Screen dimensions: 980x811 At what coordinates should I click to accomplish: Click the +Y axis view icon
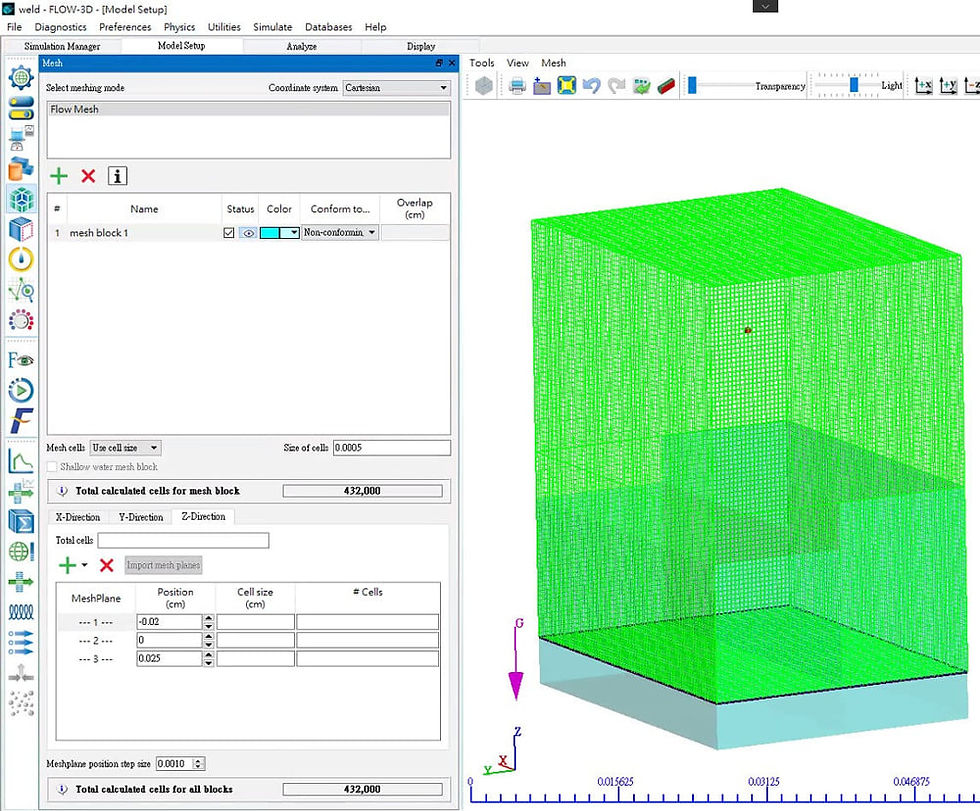pyautogui.click(x=948, y=86)
